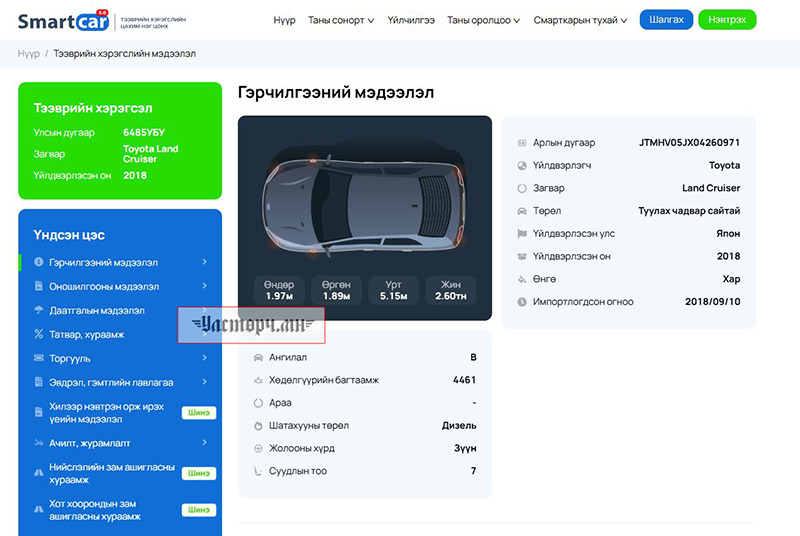The image size is (800, 536).
Task: Click the percent icon for Татвар, хураамж
Action: click(39, 334)
